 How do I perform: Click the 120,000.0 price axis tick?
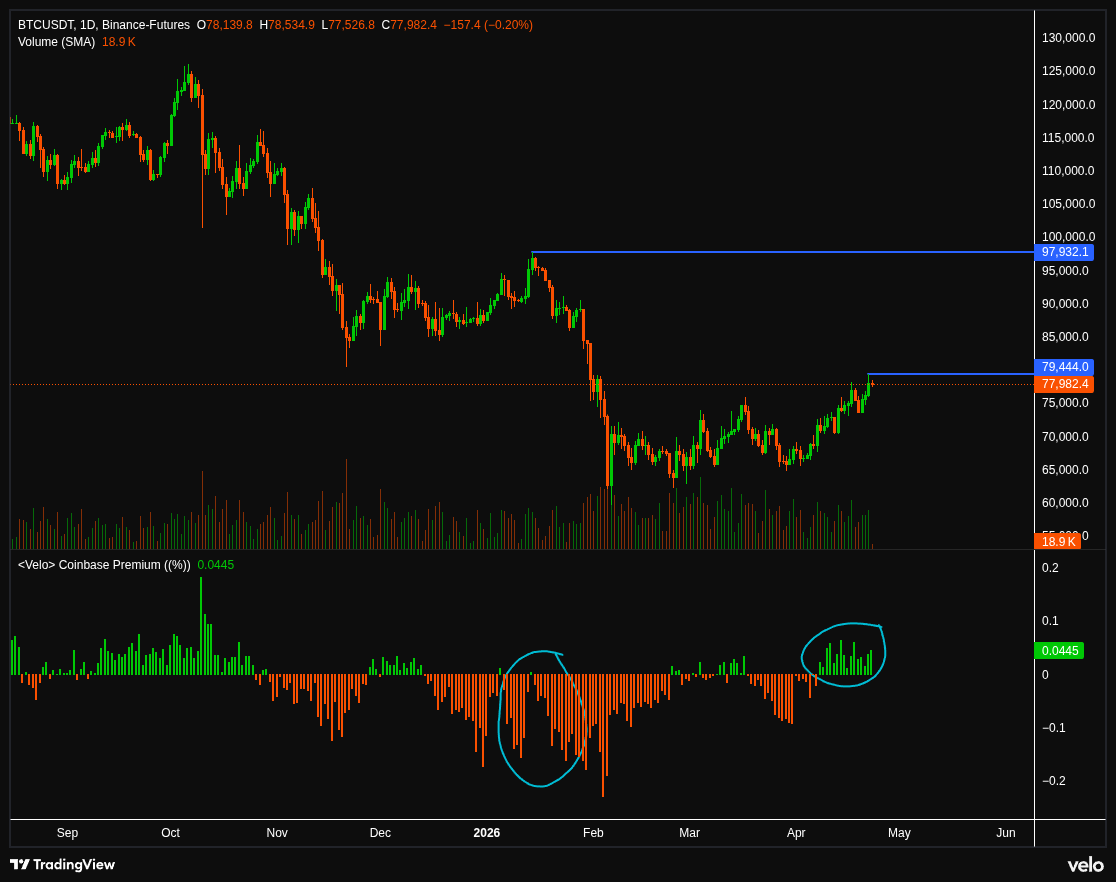(x=1068, y=105)
